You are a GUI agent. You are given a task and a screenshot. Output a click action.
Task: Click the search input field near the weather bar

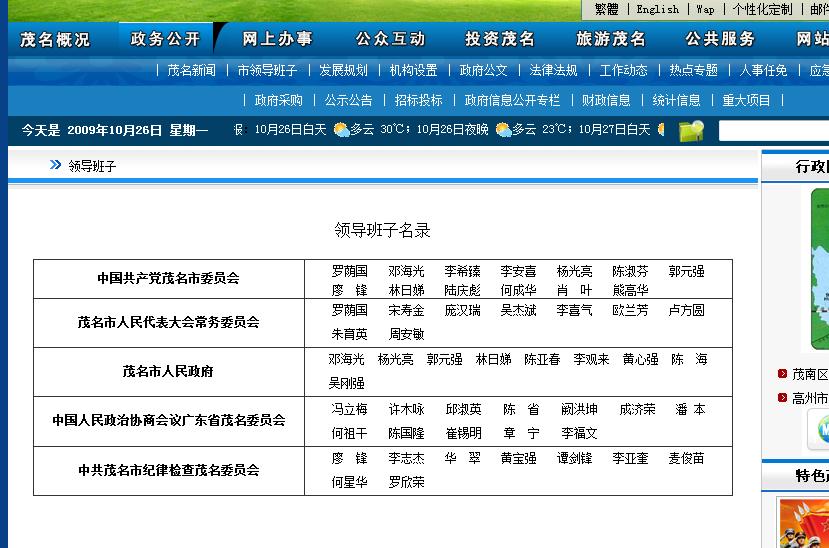773,131
